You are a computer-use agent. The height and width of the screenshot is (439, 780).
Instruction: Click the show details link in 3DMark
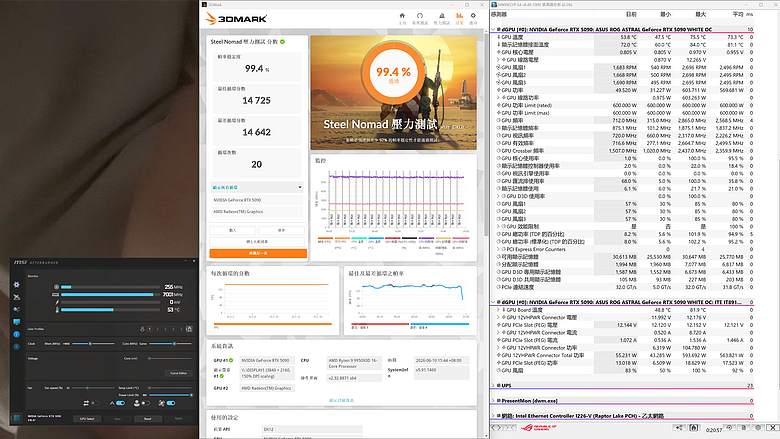(x=341, y=400)
